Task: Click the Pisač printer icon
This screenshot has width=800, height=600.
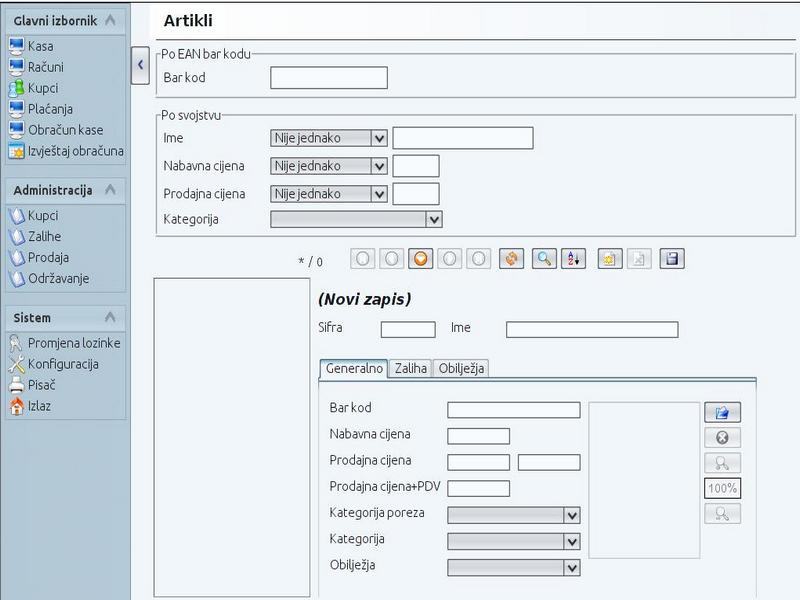Action: coord(16,385)
